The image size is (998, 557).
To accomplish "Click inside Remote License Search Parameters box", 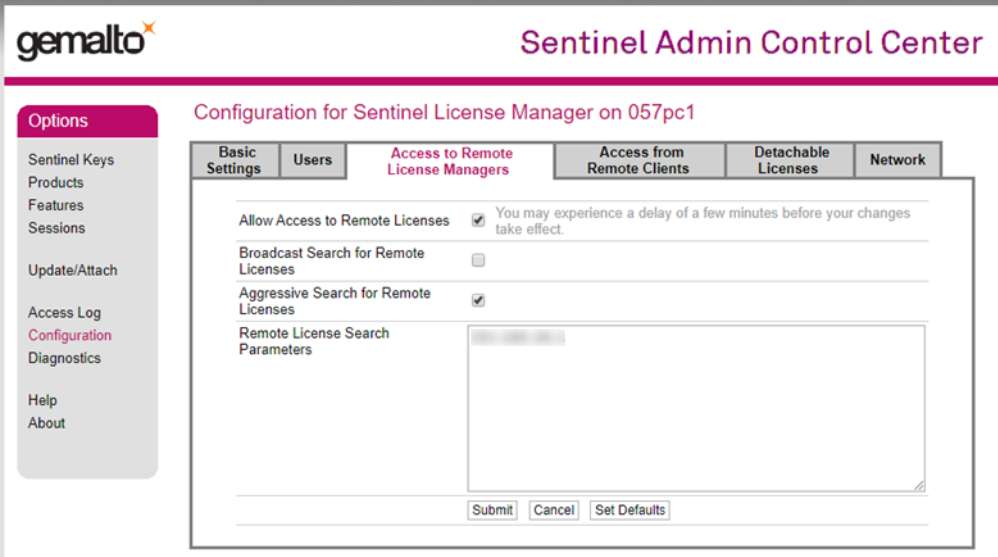I will tap(696, 409).
